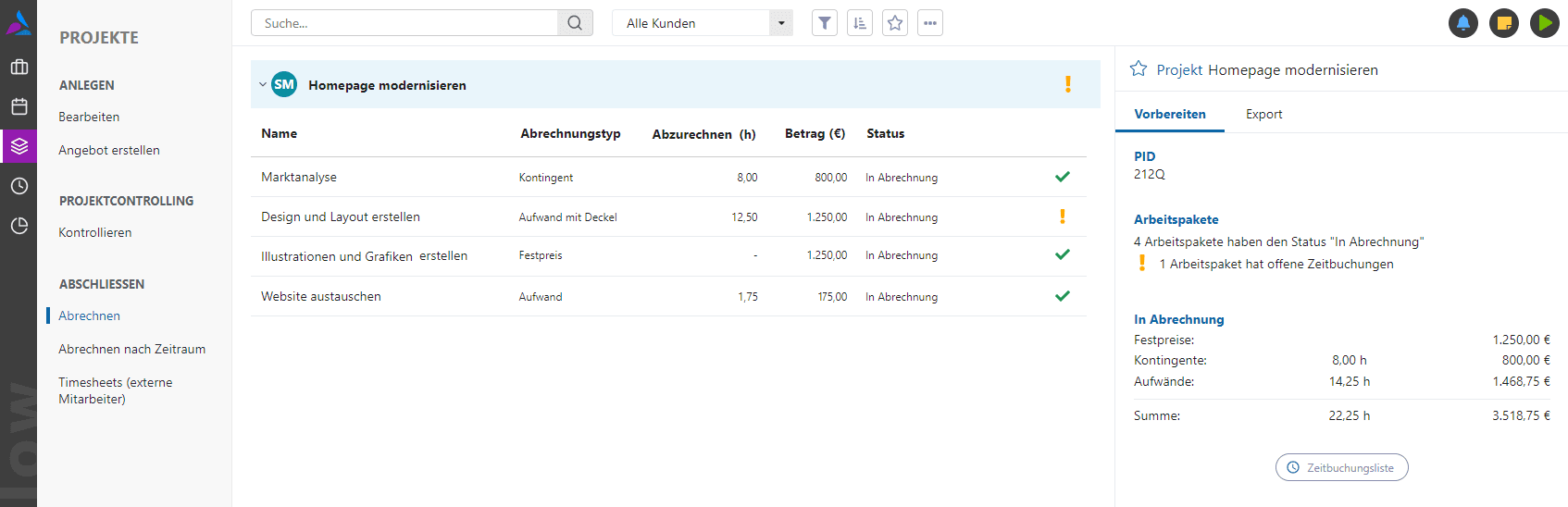The height and width of the screenshot is (507, 1568).
Task: Select the Vorbereiten tab
Action: (1169, 115)
